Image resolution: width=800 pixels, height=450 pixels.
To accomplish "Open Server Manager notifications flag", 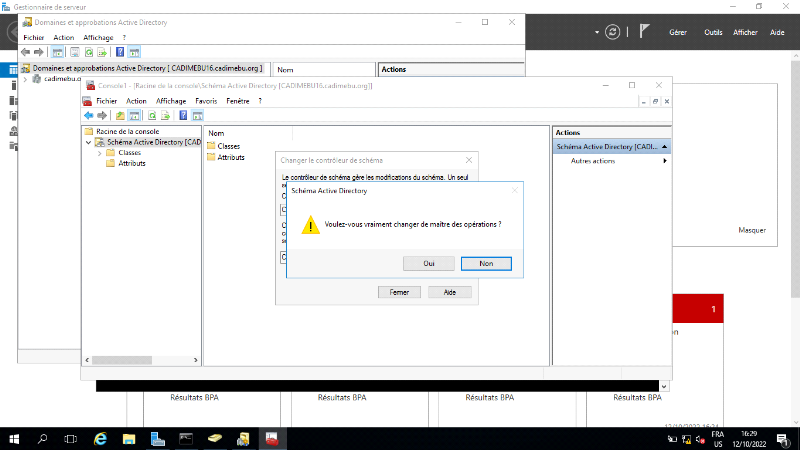I will point(644,32).
